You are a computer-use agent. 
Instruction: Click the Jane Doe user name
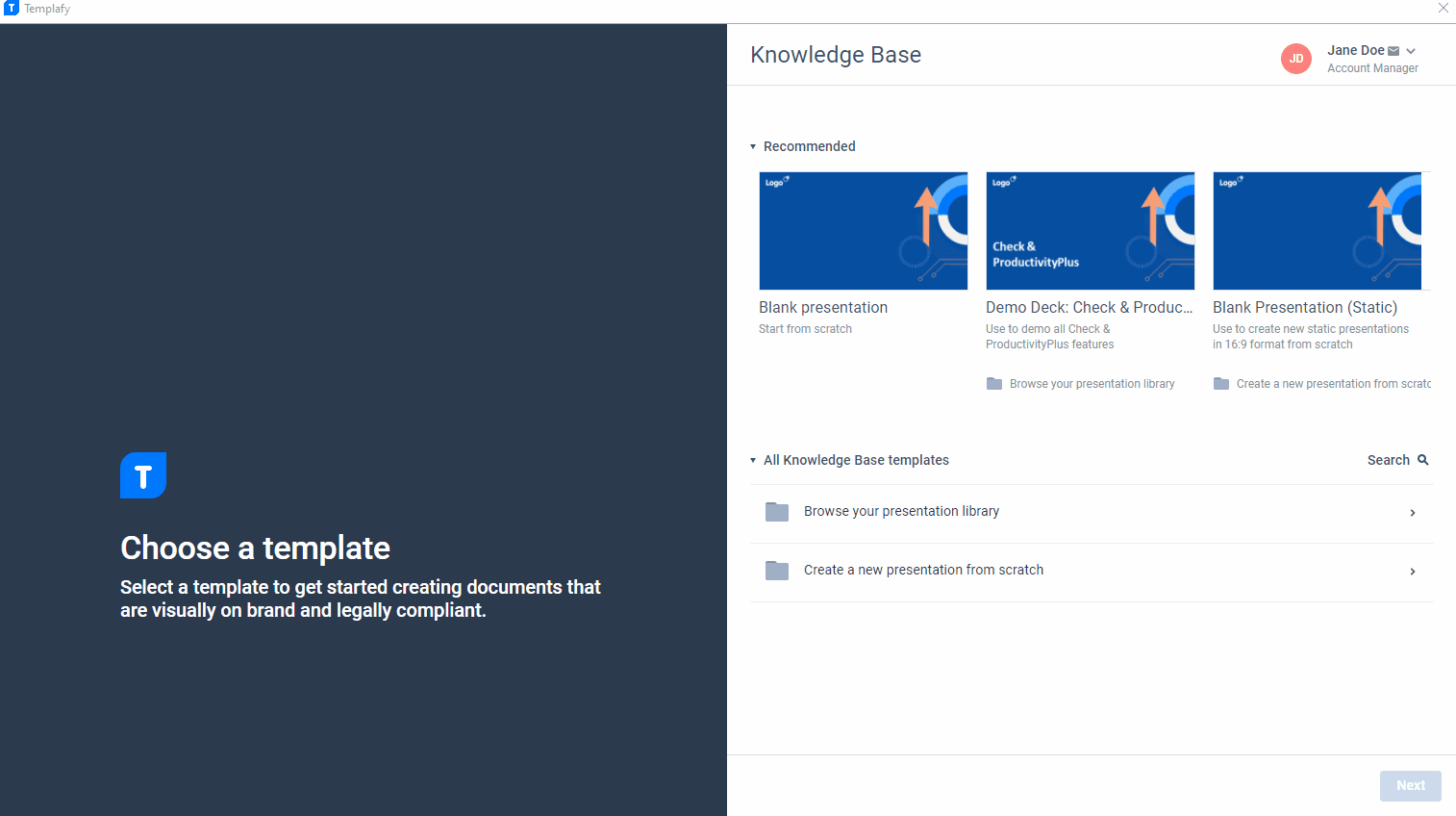pos(1356,50)
